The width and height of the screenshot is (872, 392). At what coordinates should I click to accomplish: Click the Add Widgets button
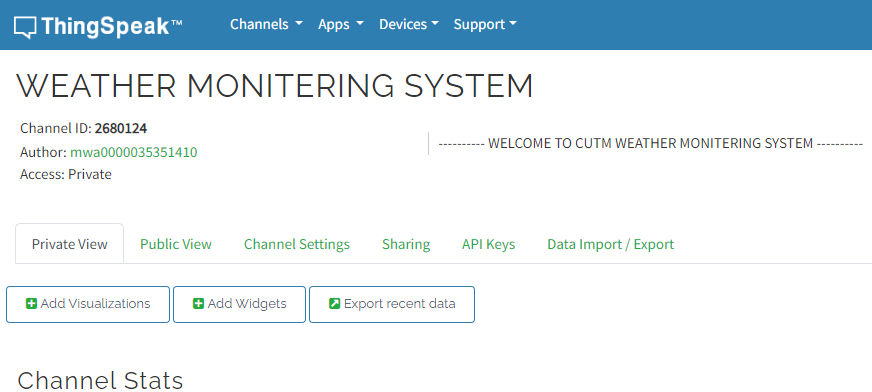pos(240,304)
